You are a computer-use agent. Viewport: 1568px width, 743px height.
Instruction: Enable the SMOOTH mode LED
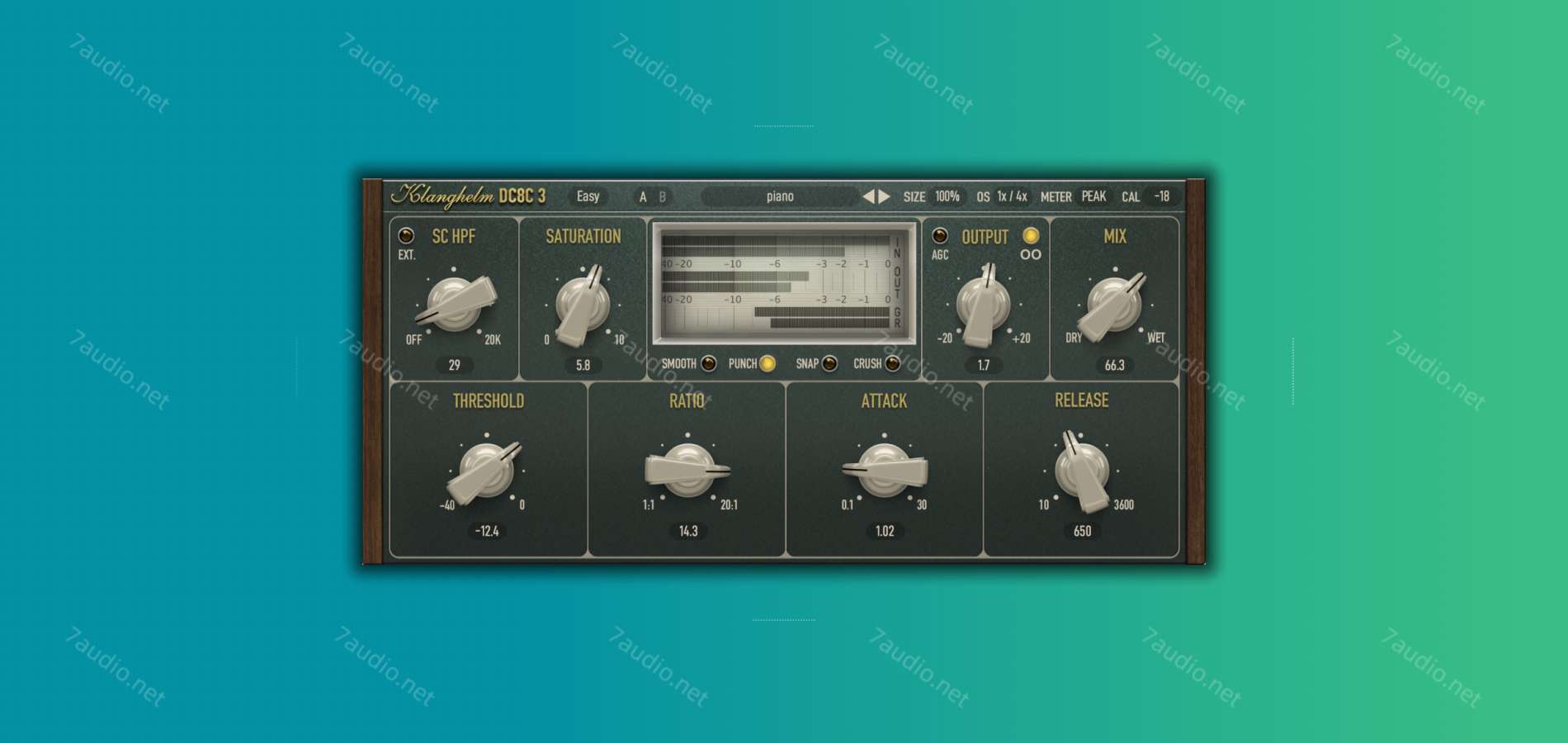click(708, 364)
